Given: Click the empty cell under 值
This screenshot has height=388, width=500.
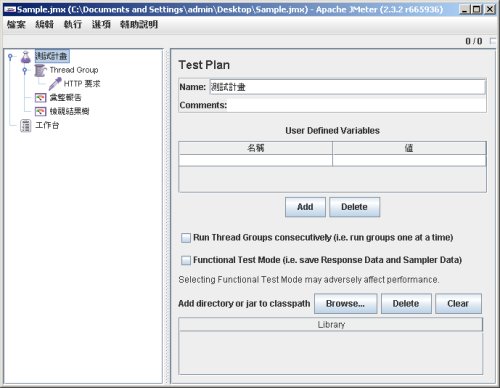Looking at the screenshot, I should click(409, 160).
